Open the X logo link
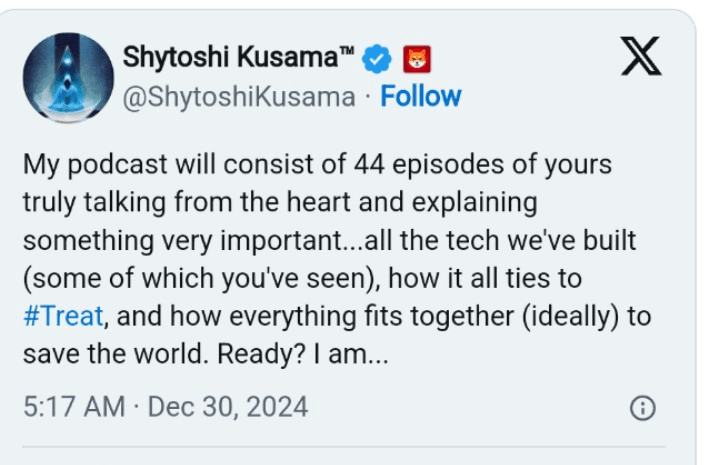Image resolution: width=706 pixels, height=465 pixels. coord(641,56)
